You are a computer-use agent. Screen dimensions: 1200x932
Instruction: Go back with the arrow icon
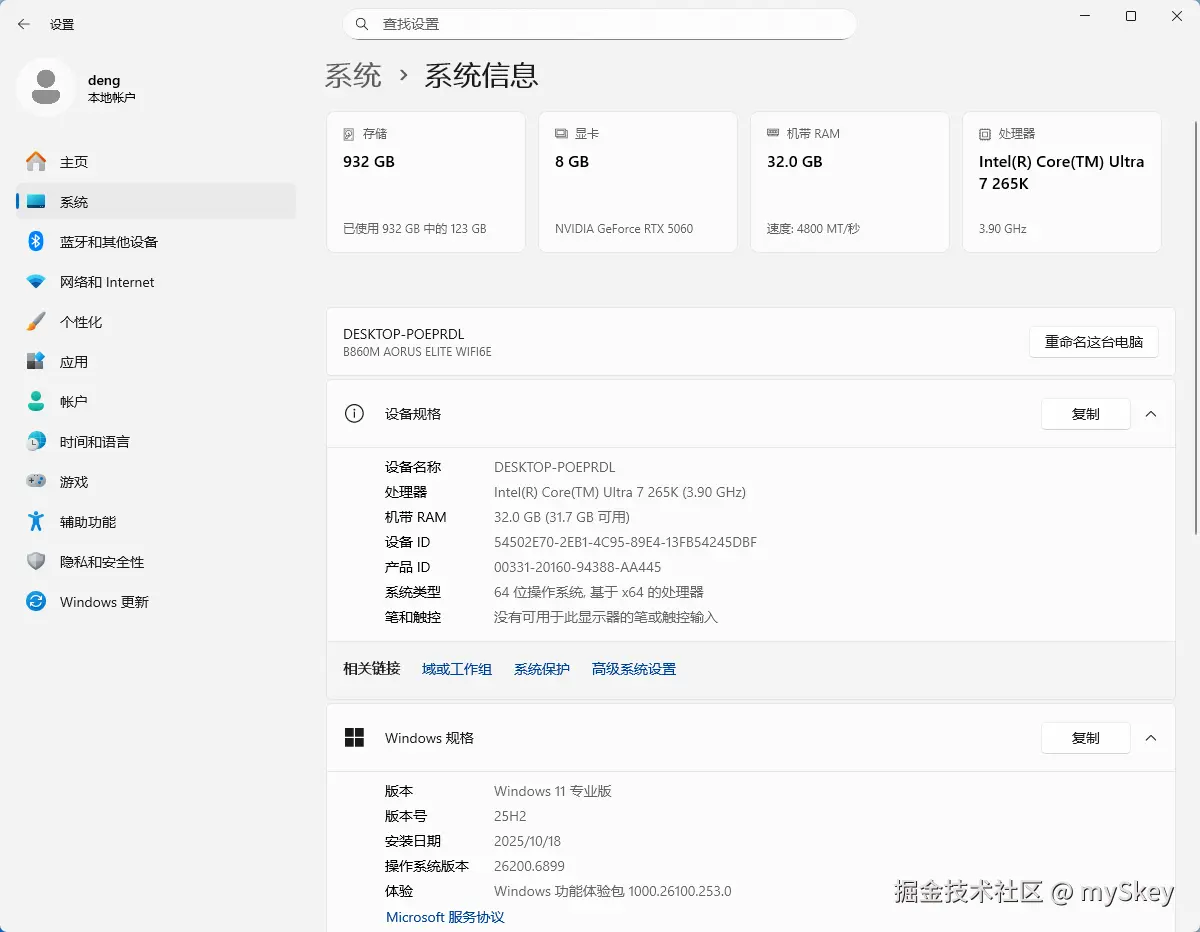tap(24, 24)
